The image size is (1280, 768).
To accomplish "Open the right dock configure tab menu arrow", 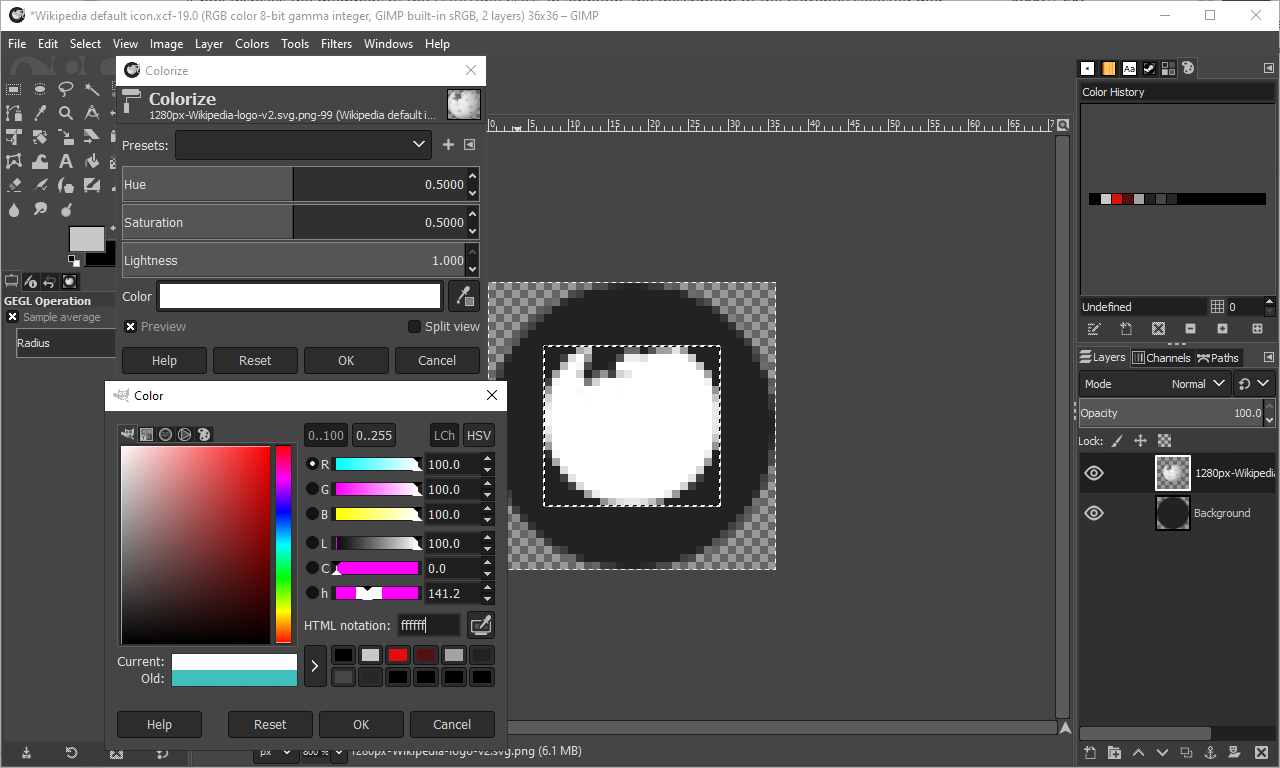I will (1269, 68).
